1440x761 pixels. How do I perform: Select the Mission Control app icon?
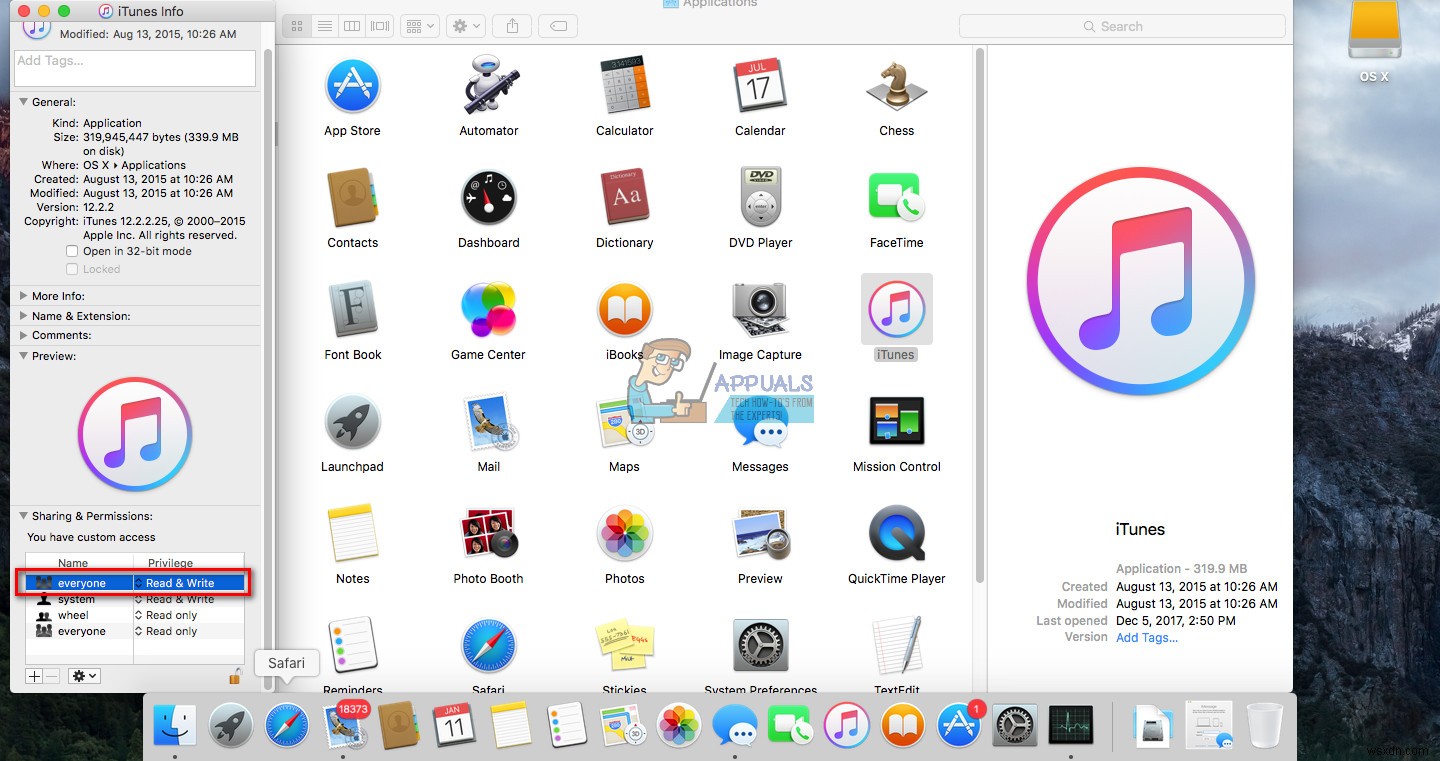(896, 423)
